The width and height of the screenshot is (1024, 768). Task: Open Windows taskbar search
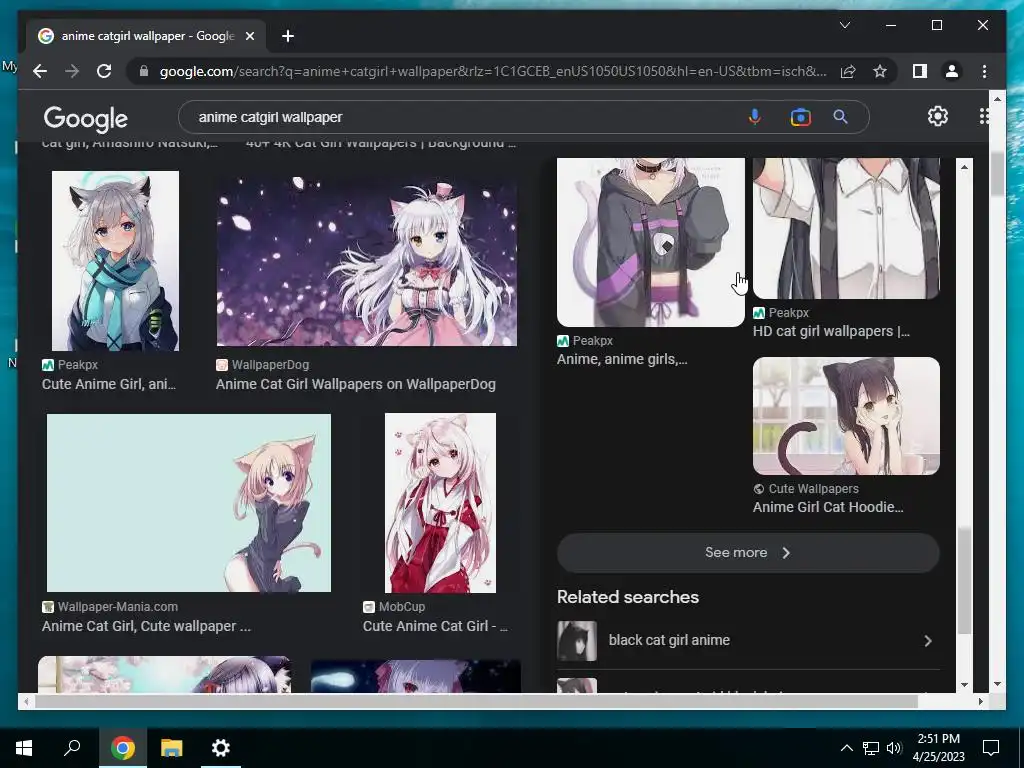(x=72, y=748)
